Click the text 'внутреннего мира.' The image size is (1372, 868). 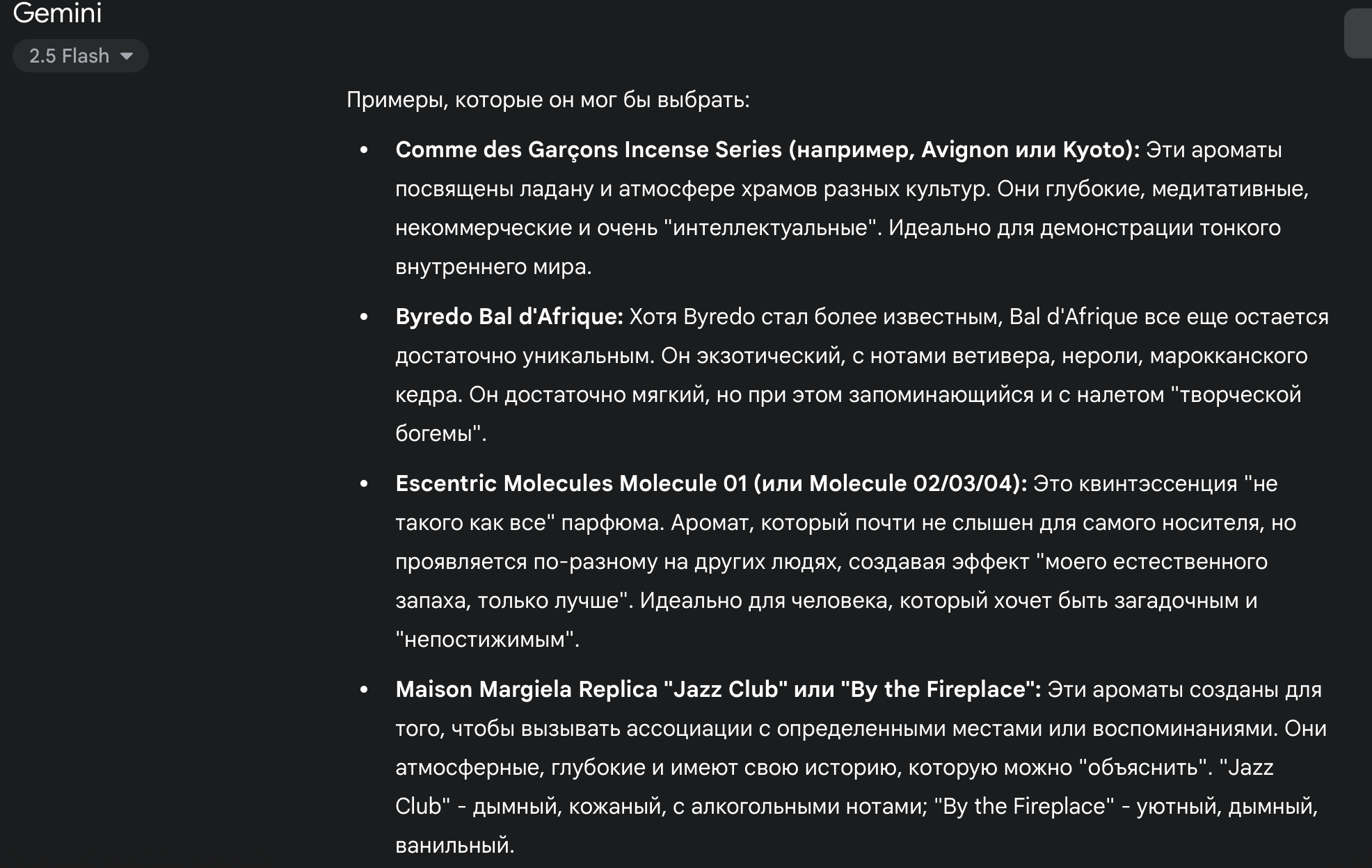(493, 266)
